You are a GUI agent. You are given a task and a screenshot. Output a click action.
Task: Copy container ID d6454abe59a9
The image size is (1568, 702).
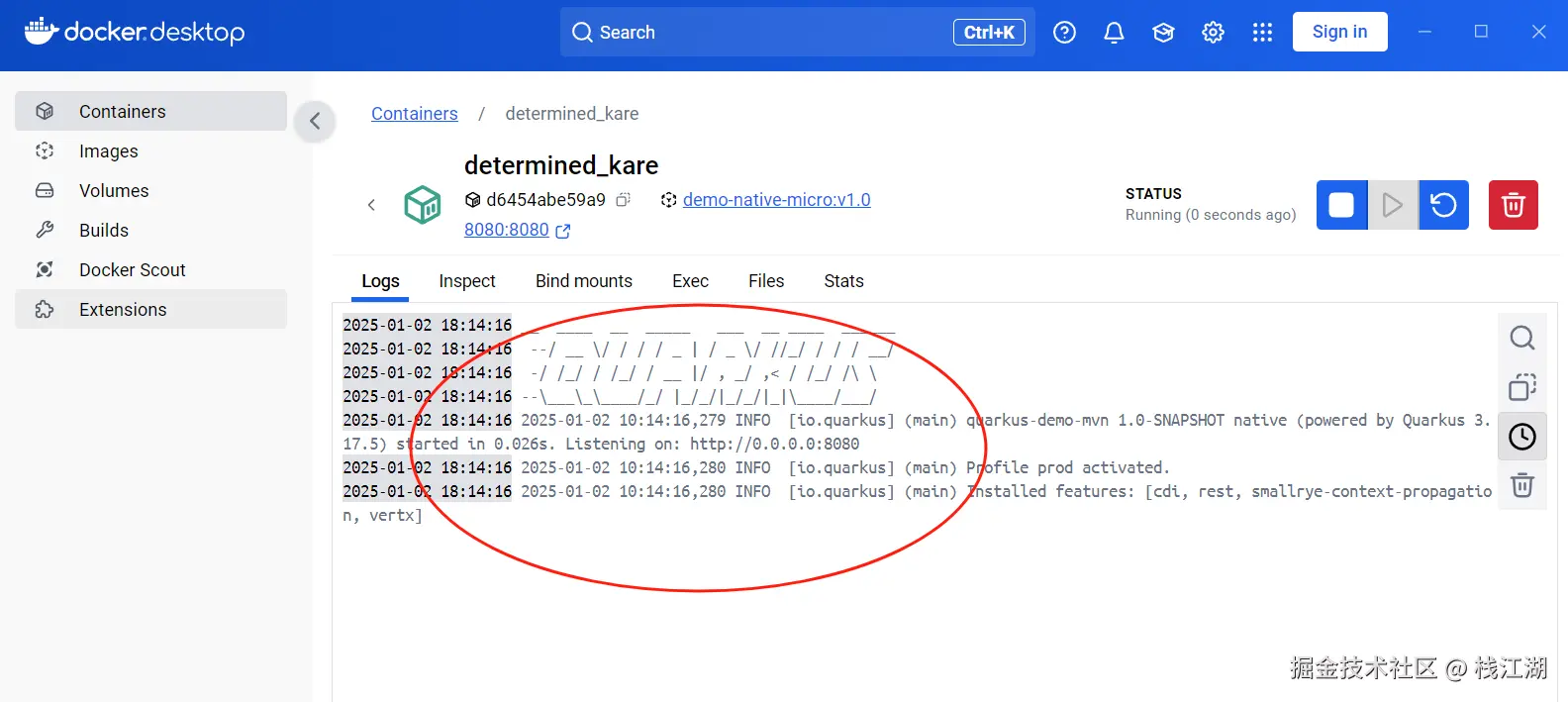tap(623, 200)
